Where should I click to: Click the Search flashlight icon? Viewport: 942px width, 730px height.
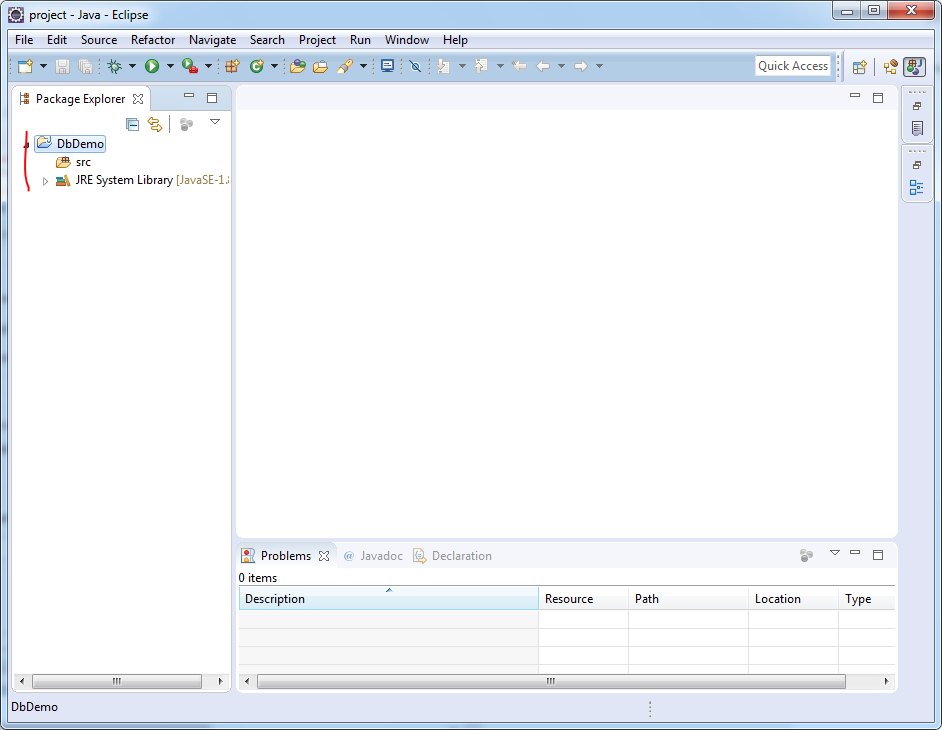pos(345,66)
